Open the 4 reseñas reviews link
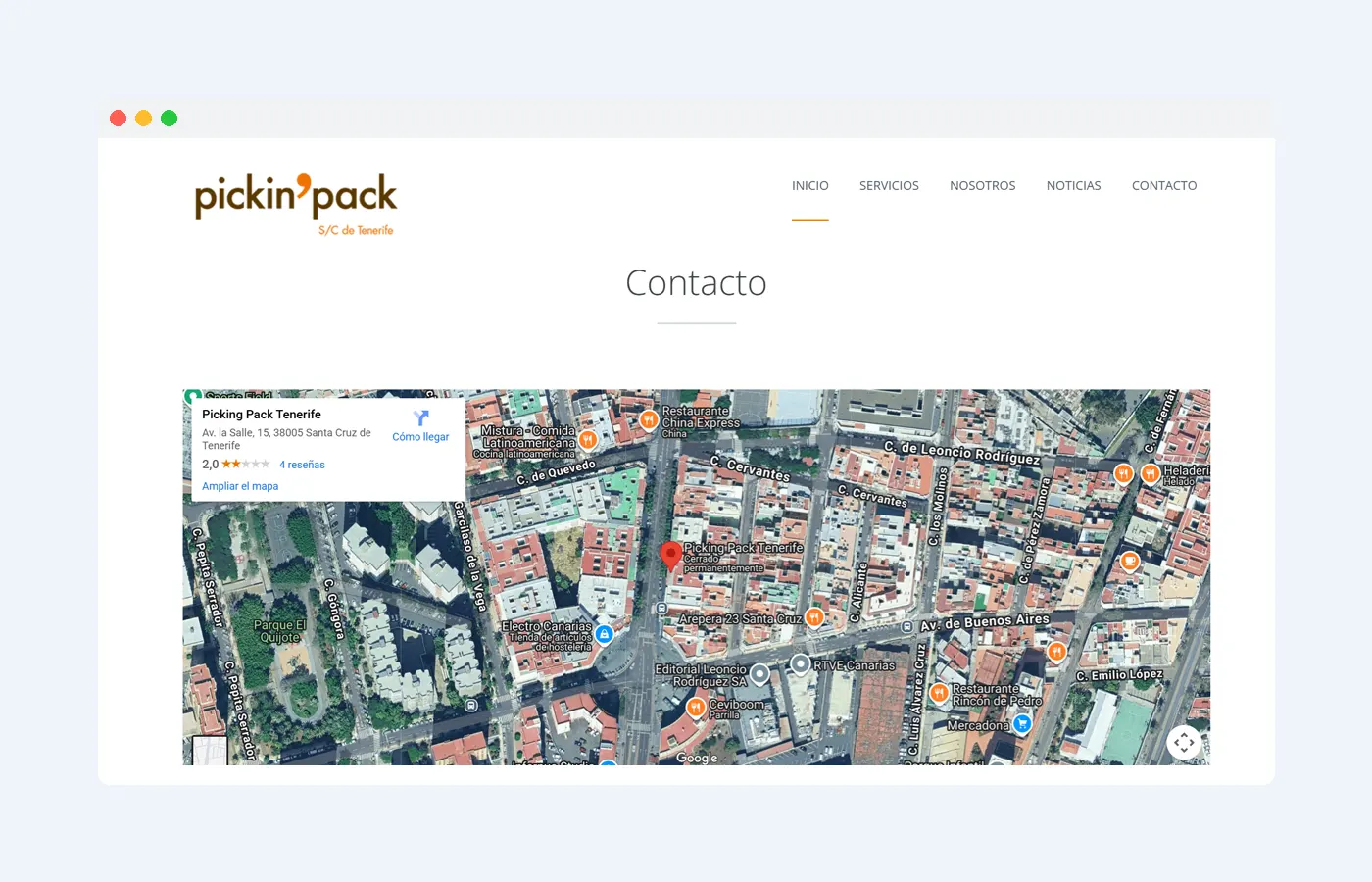This screenshot has height=882, width=1372. [301, 464]
